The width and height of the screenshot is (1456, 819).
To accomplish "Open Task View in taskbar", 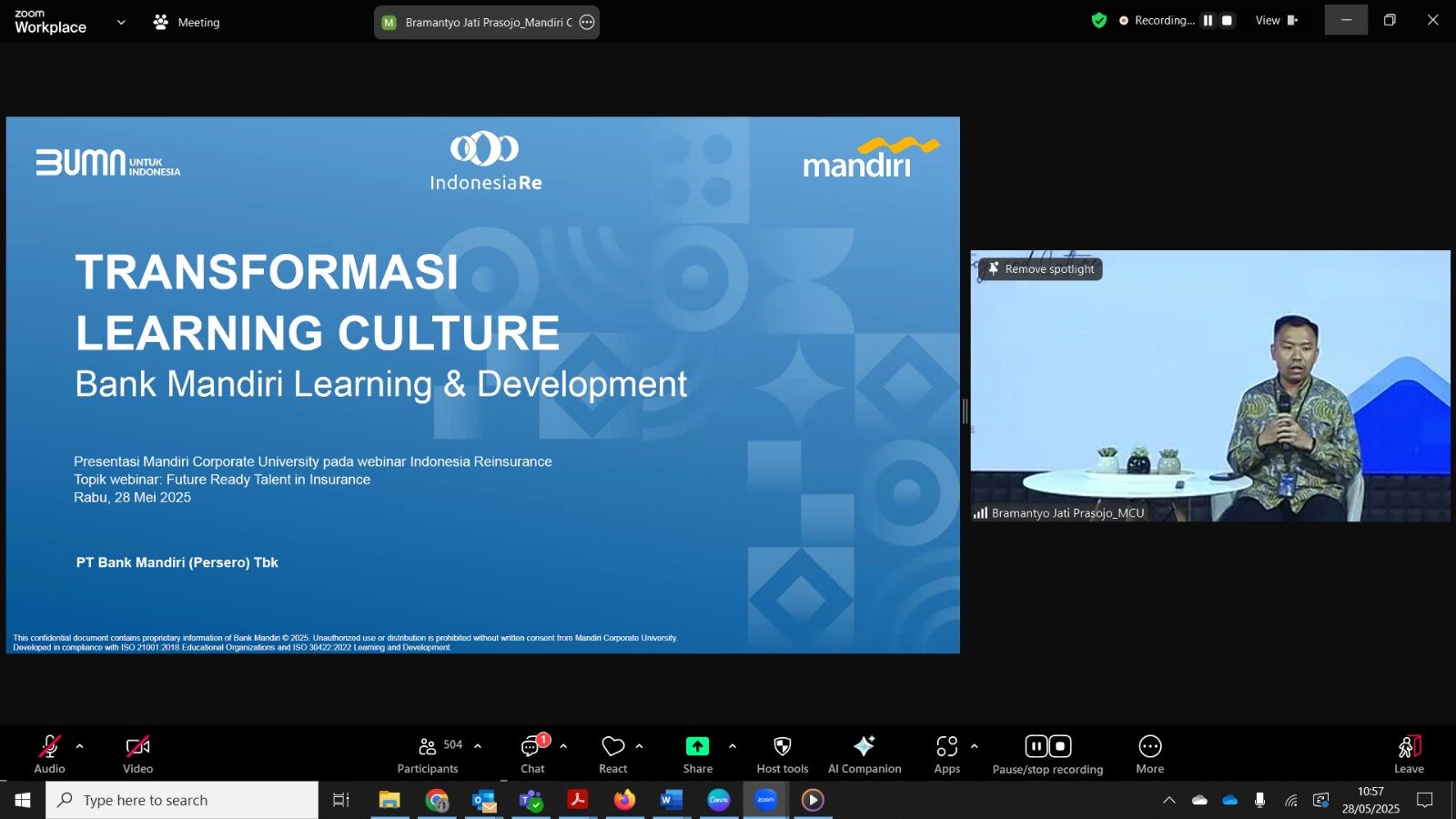I will tap(341, 800).
